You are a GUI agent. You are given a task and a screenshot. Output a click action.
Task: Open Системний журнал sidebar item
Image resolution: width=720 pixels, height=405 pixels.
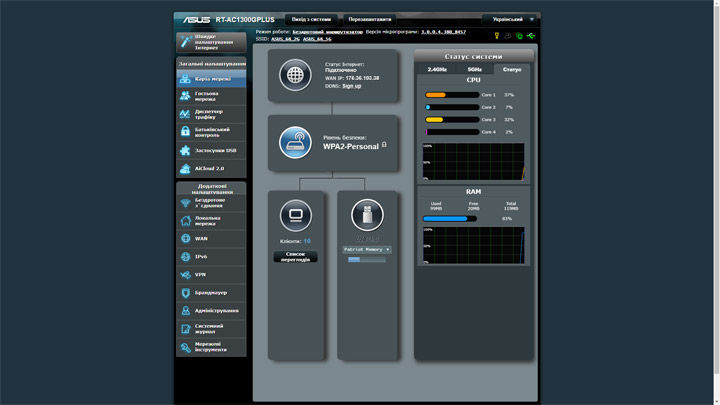[211, 329]
